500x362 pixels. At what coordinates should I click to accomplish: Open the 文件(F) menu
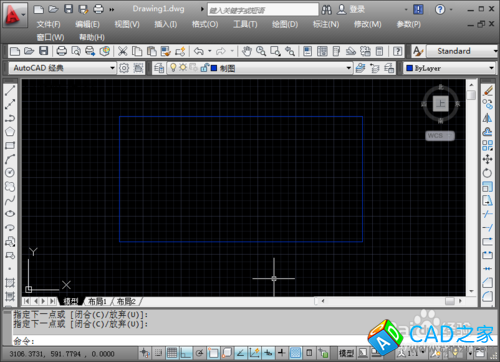click(x=48, y=24)
